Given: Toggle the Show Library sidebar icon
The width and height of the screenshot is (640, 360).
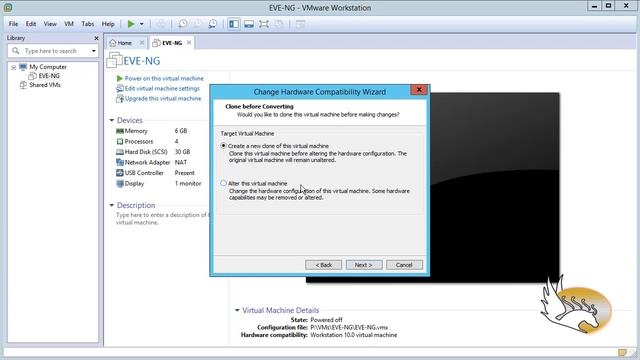Looking at the screenshot, I should (x=234, y=24).
